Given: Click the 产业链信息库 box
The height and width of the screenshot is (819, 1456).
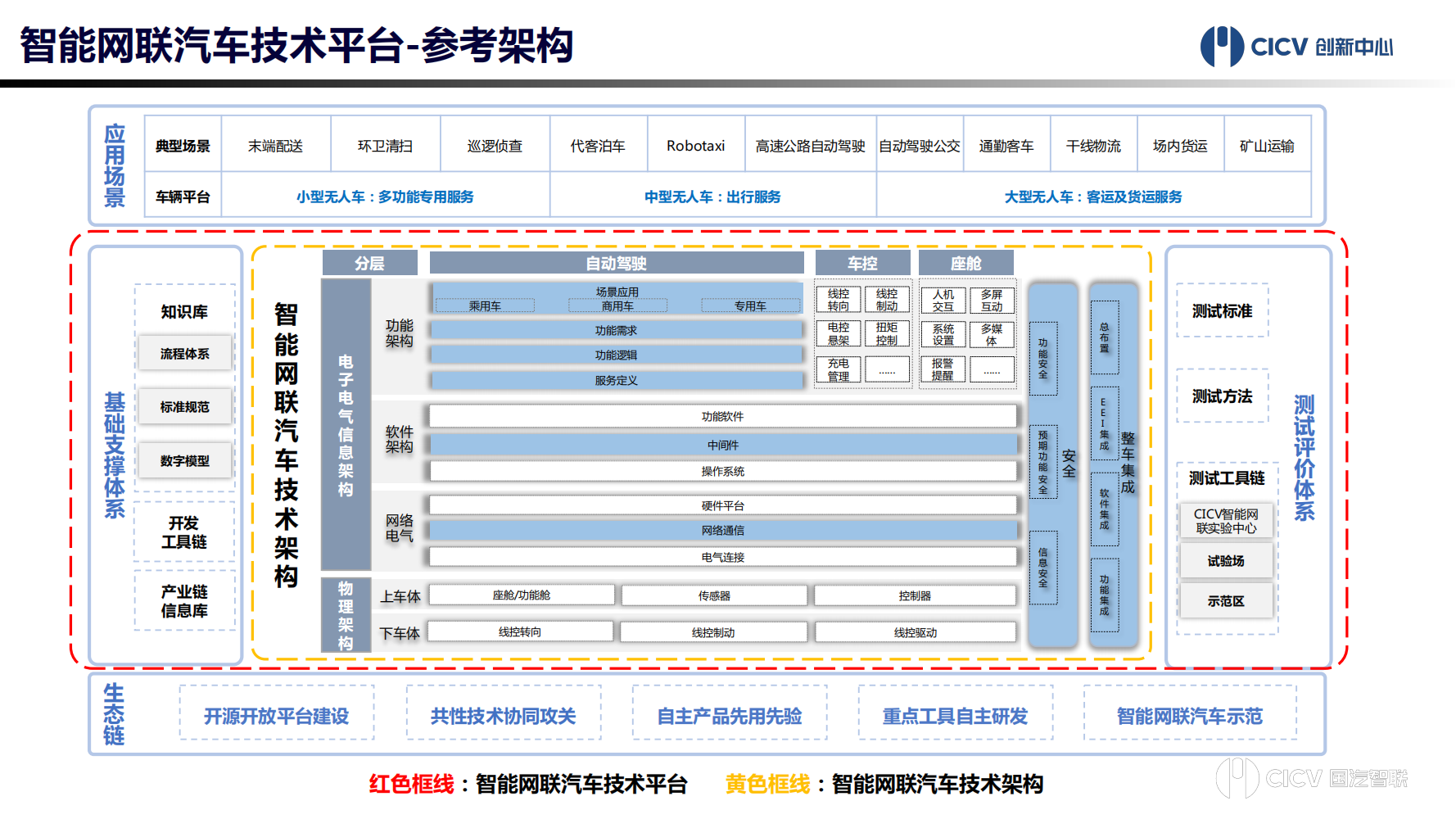Looking at the screenshot, I should (x=184, y=600).
